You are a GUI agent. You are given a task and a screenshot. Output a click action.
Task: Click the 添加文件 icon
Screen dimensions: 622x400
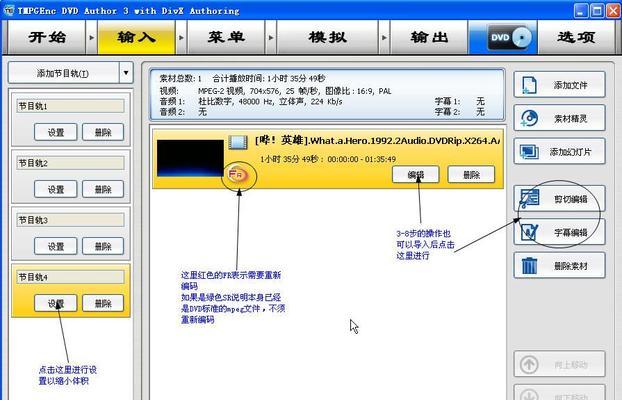530,85
